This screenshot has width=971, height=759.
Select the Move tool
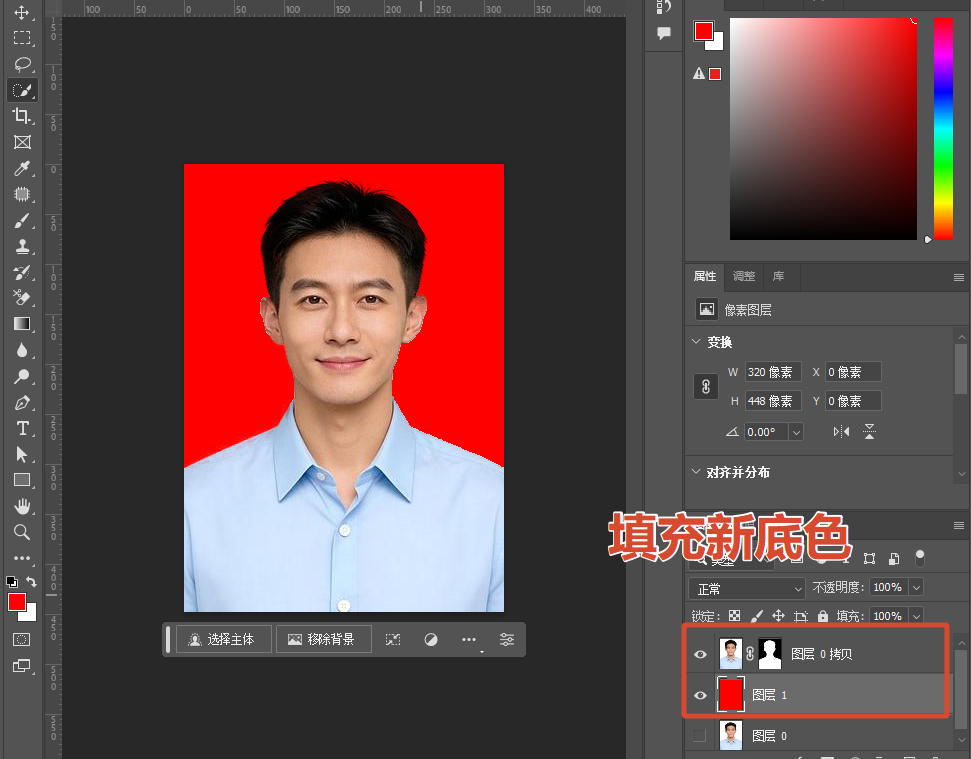[22, 12]
